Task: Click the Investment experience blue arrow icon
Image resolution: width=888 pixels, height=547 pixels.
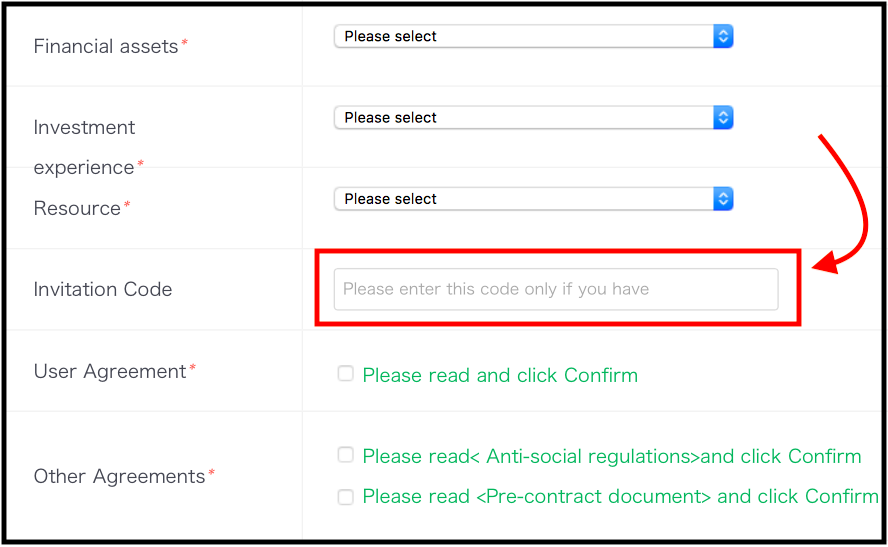Action: coord(723,118)
